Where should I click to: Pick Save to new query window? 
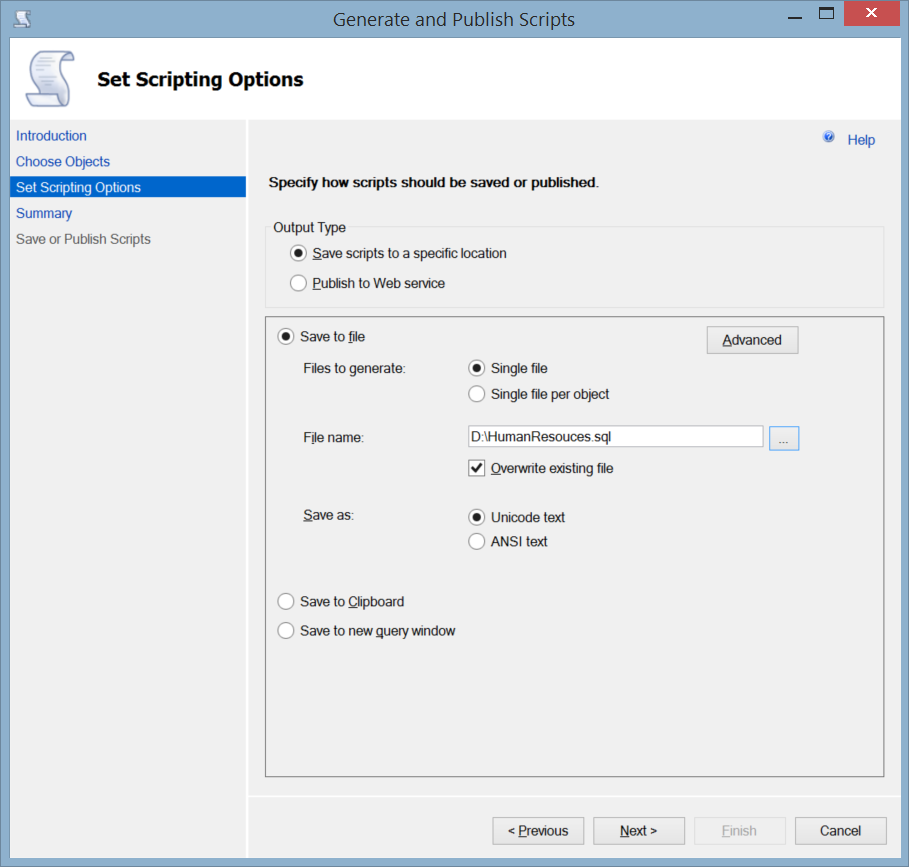click(286, 631)
